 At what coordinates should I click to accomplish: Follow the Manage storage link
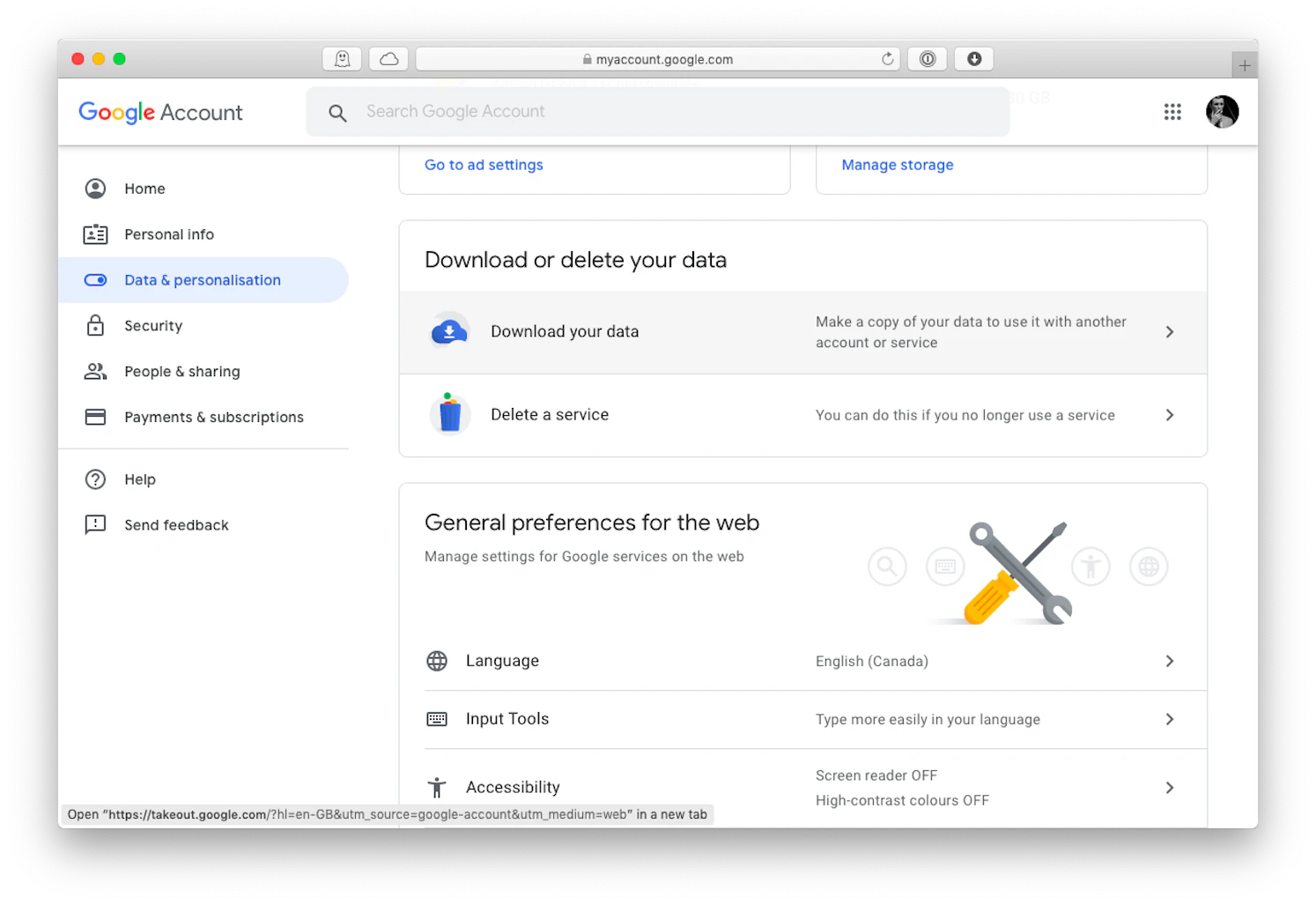pyautogui.click(x=898, y=165)
